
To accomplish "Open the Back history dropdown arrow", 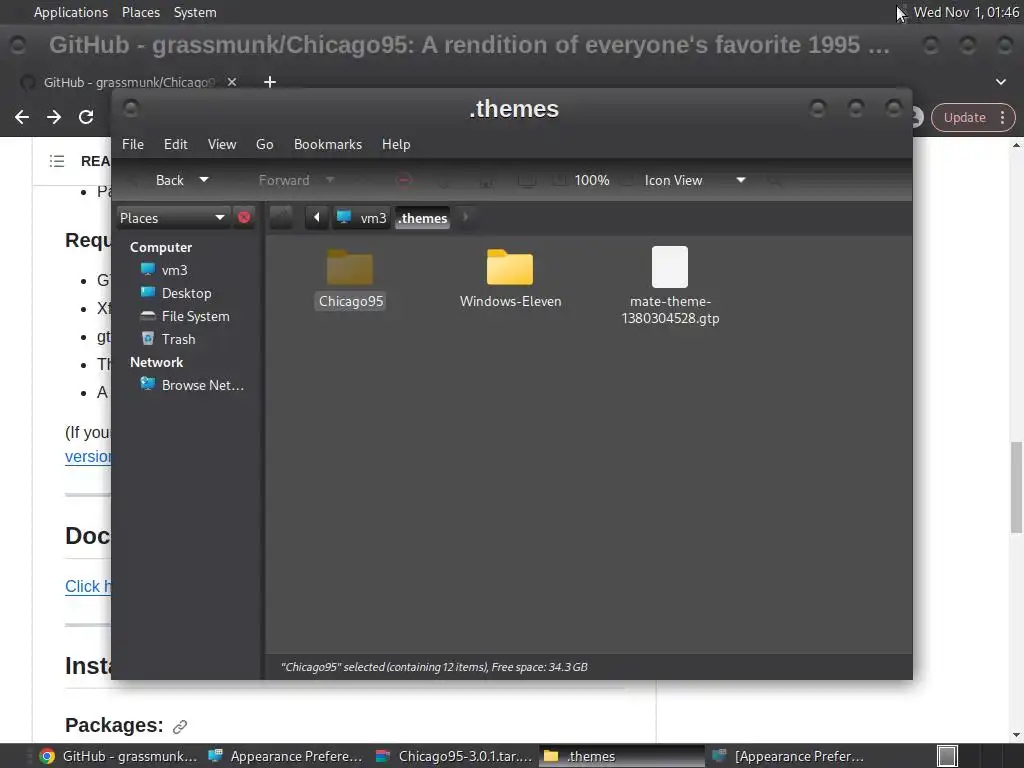I will (204, 180).
